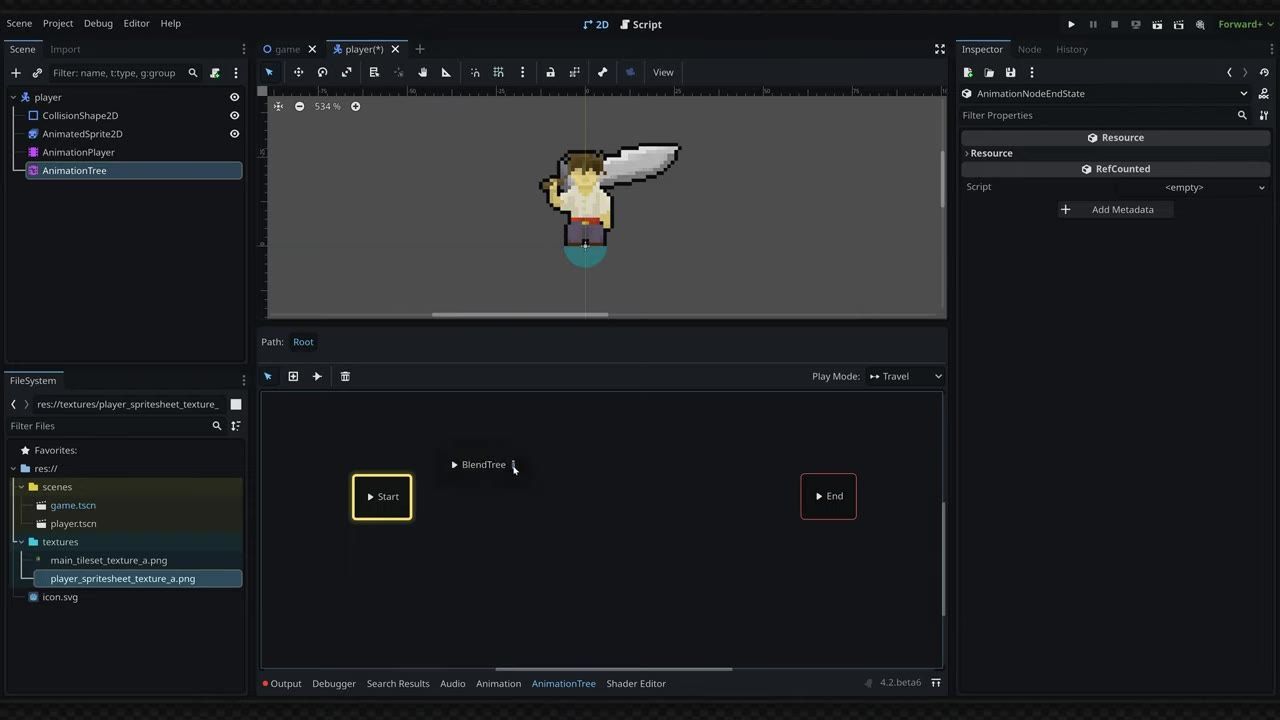Activate the Pan Mode hand tool
1280x720 pixels.
click(x=422, y=72)
